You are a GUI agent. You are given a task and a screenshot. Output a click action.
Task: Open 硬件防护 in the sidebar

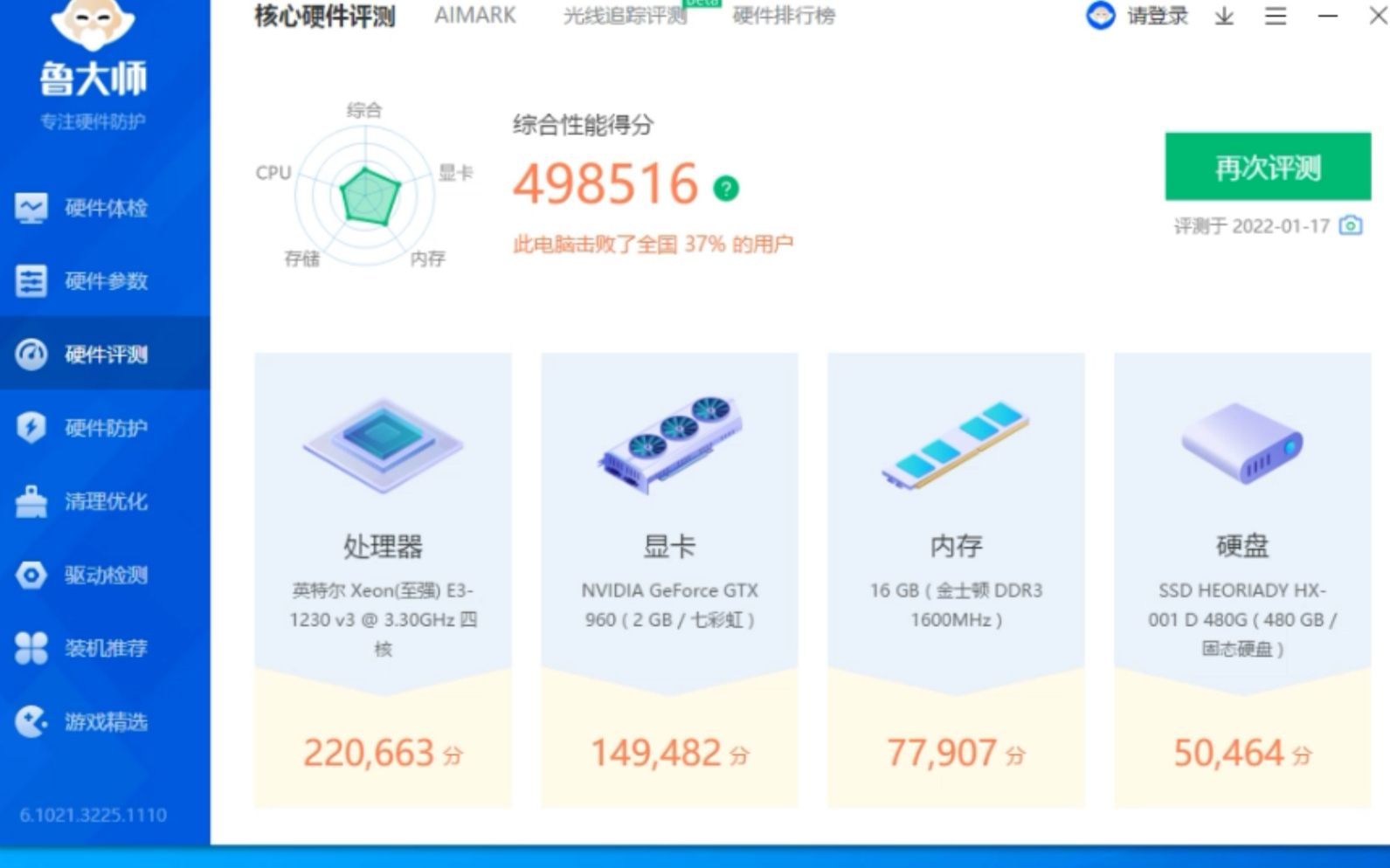105,428
